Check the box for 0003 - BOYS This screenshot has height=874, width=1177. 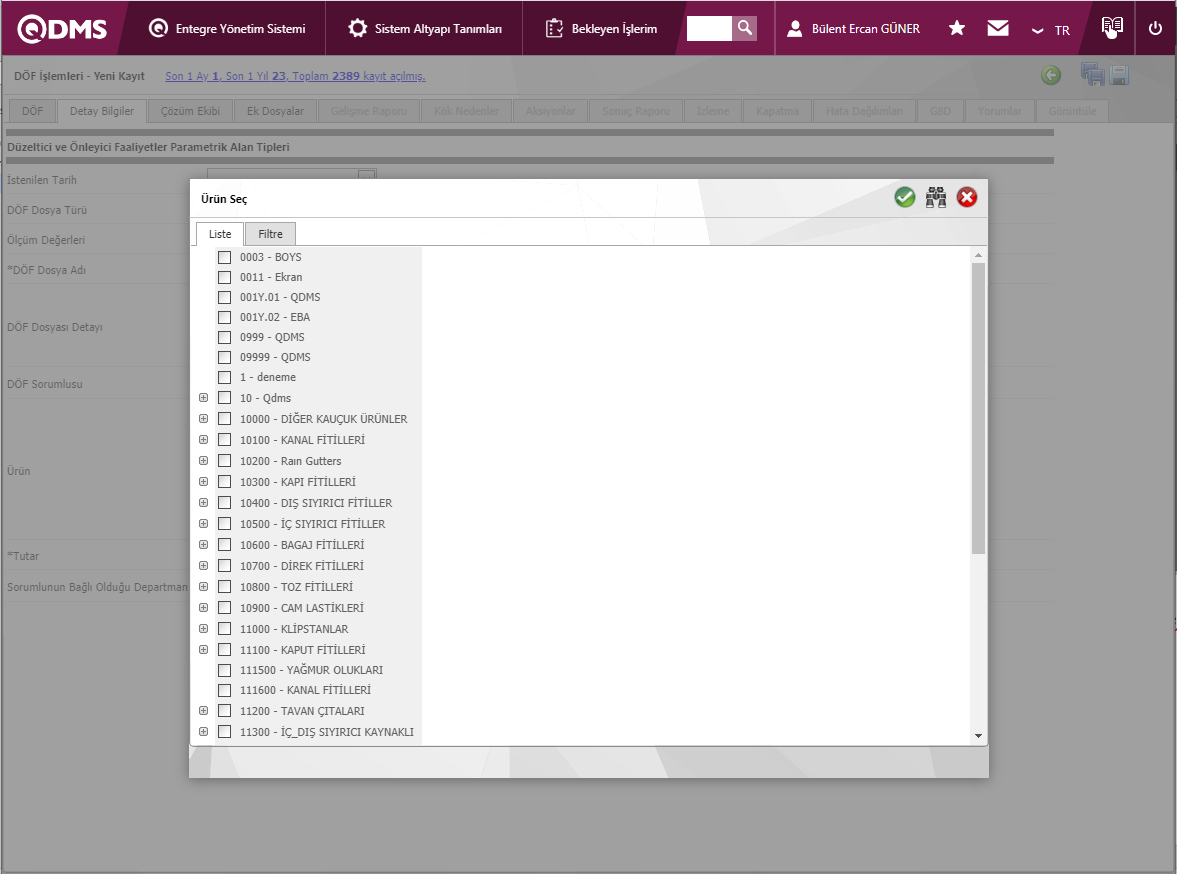pyautogui.click(x=225, y=257)
